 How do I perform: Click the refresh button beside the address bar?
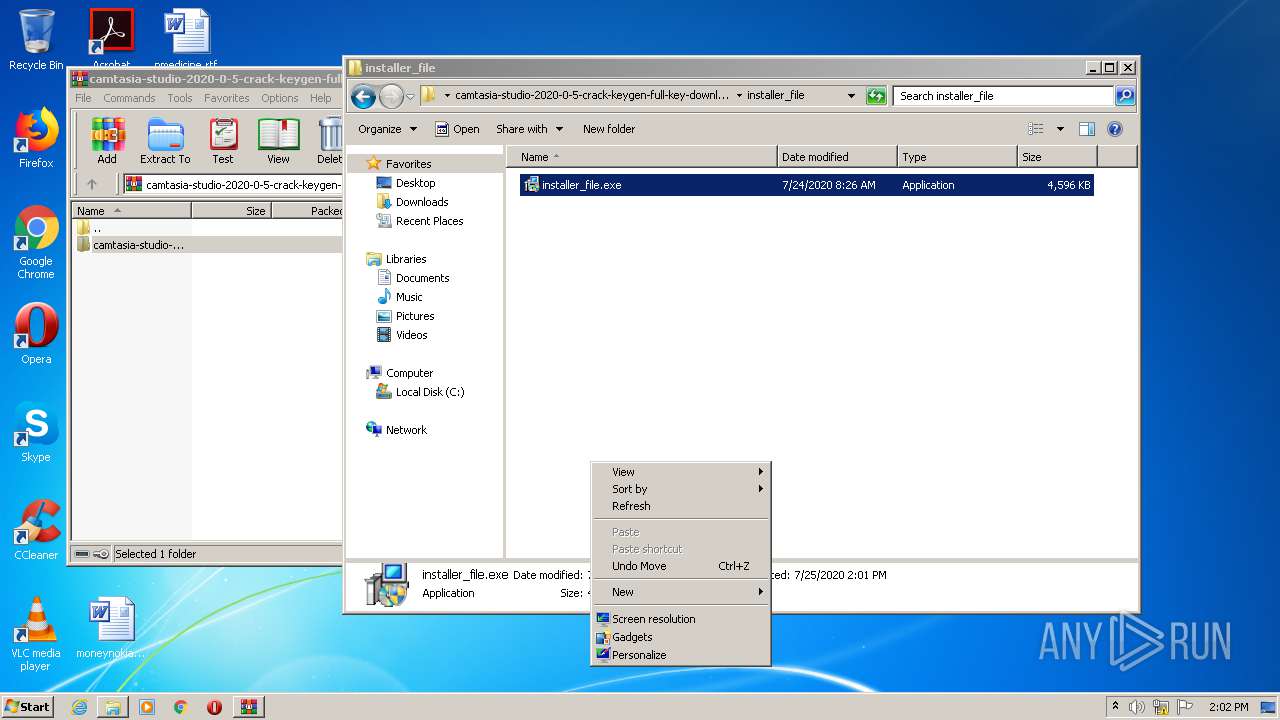pos(876,96)
